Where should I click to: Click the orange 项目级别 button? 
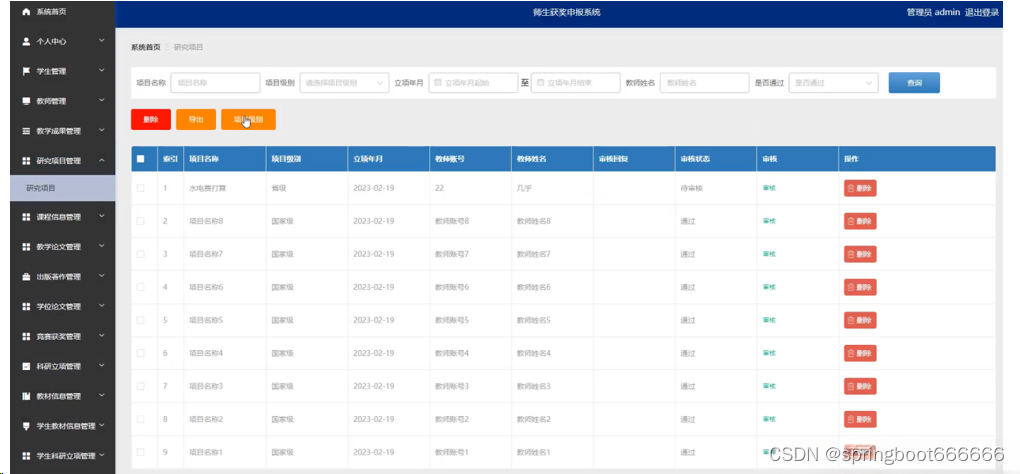(x=248, y=120)
